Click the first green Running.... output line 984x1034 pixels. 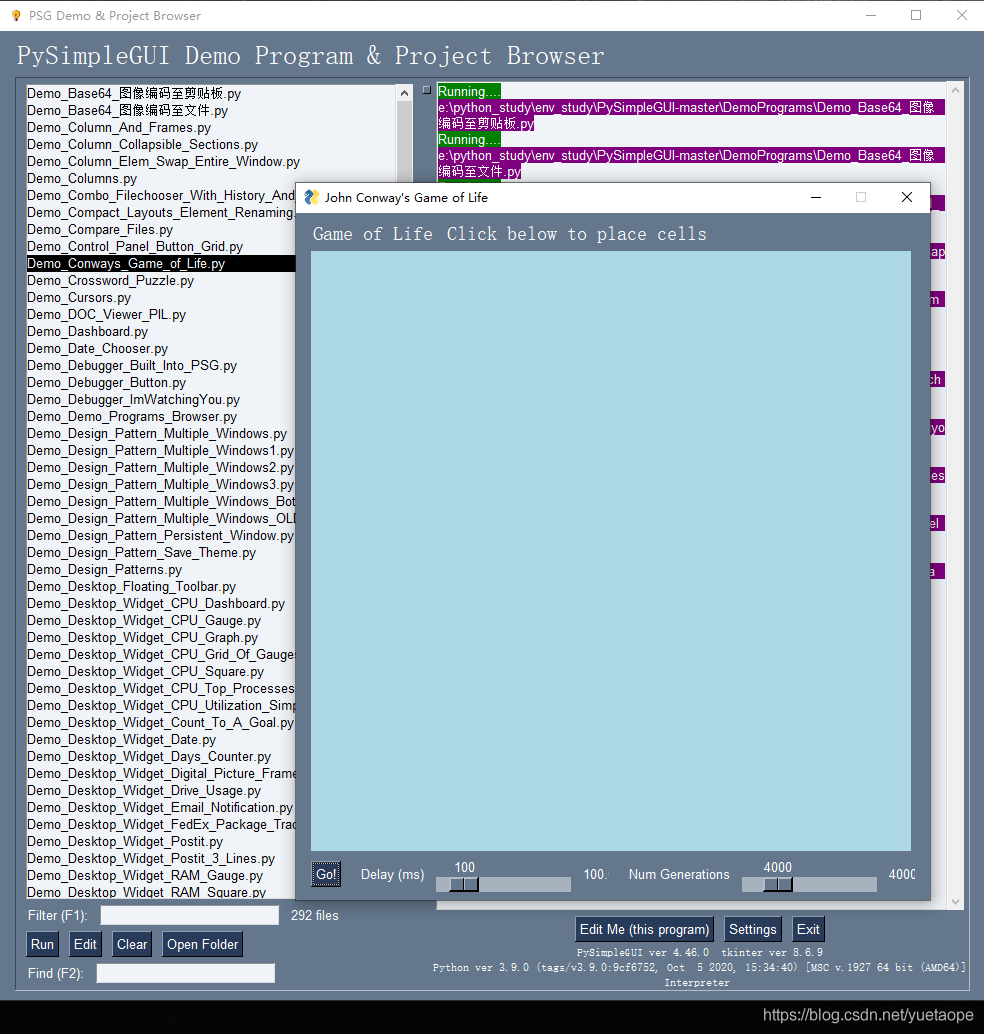[469, 91]
